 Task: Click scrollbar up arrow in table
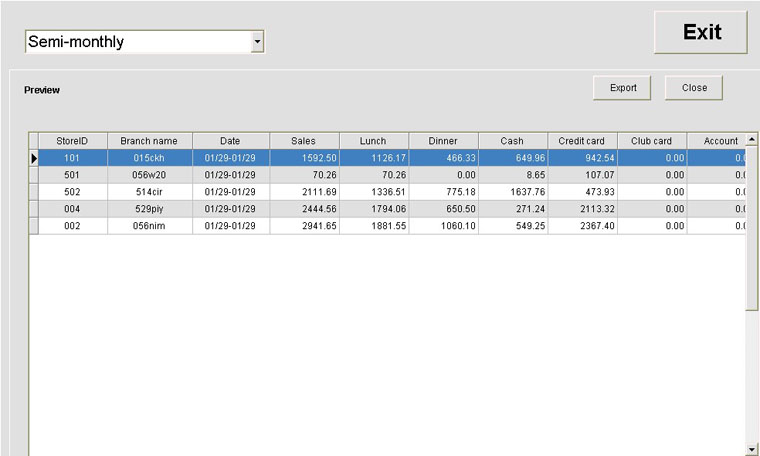point(752,140)
